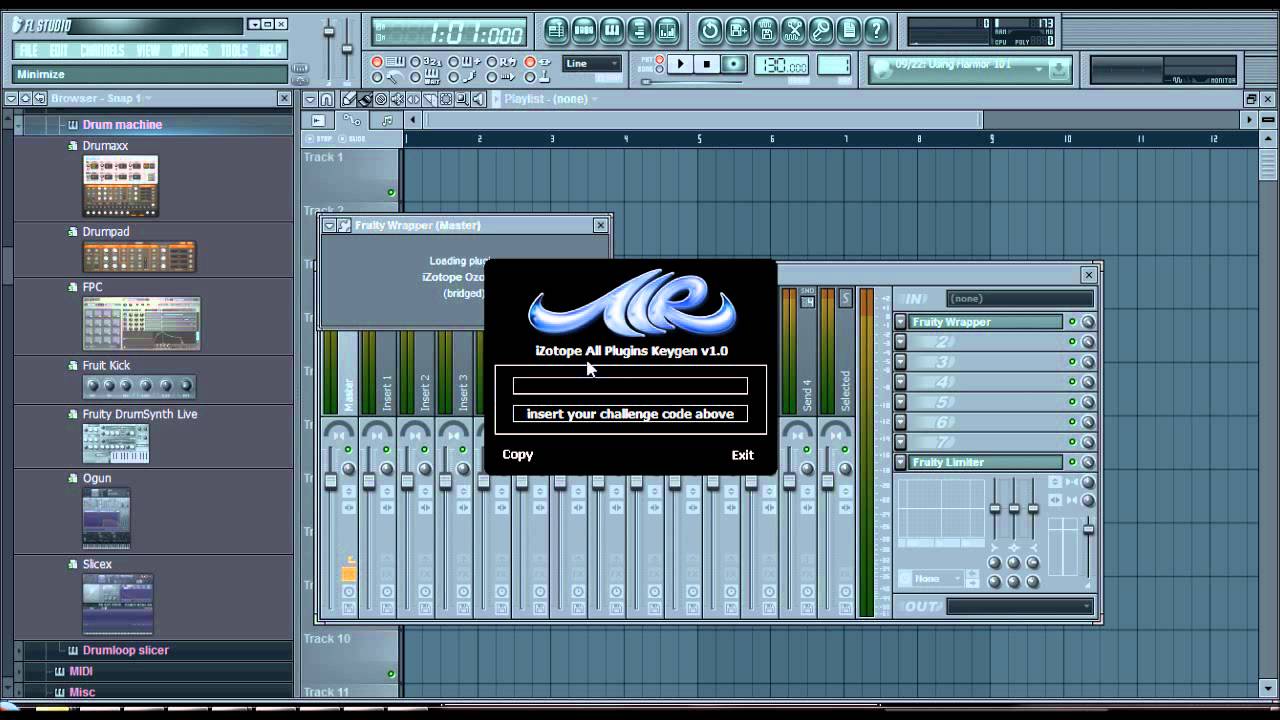The height and width of the screenshot is (720, 1280).
Task: Click the Play transport button
Action: (x=680, y=64)
